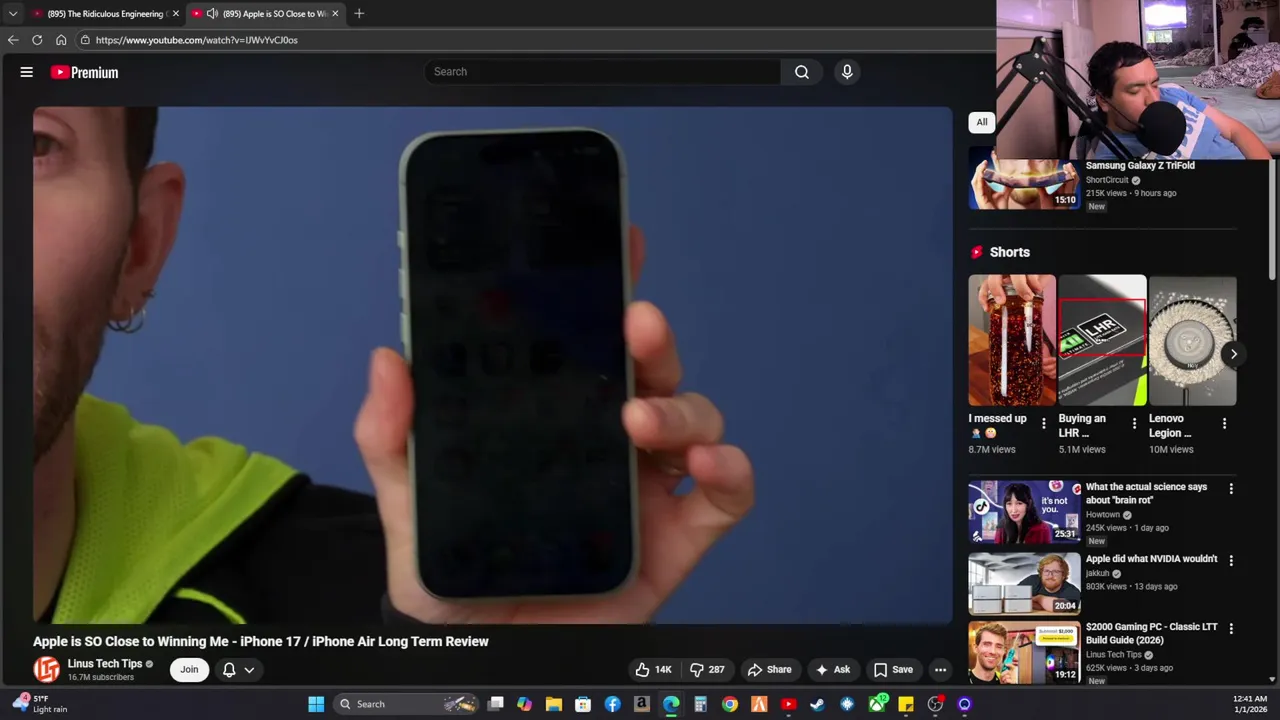Open the browser home button
This screenshot has width=1280, height=720.
click(61, 40)
